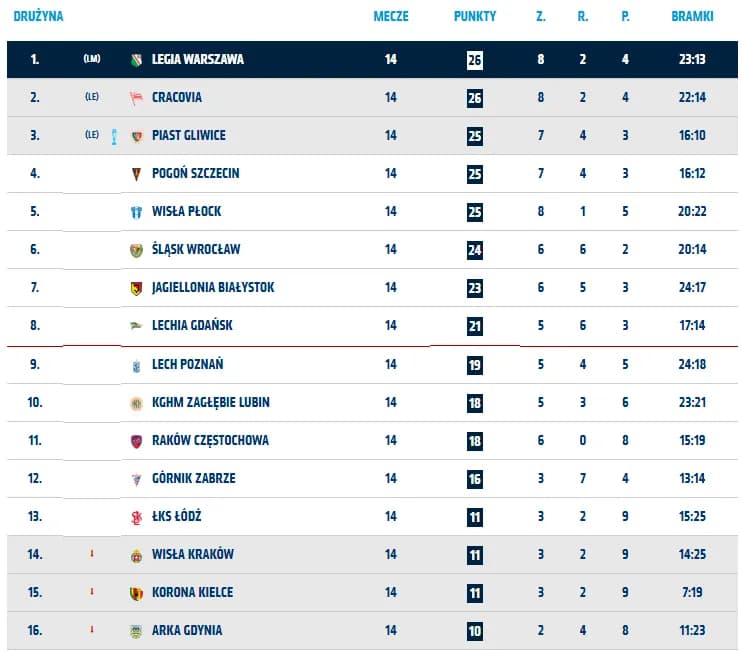Click the Korona Kielce club crest

[137, 593]
